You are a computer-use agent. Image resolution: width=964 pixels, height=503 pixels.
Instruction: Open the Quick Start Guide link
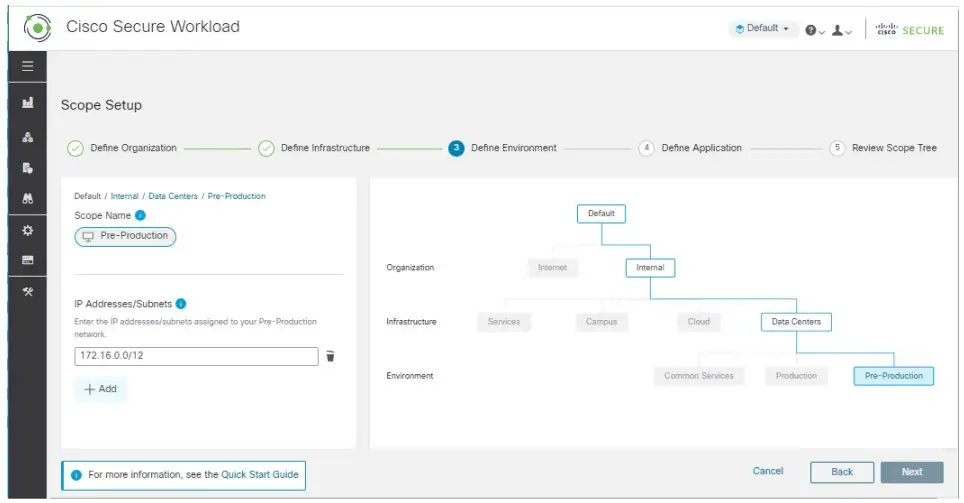click(x=260, y=474)
